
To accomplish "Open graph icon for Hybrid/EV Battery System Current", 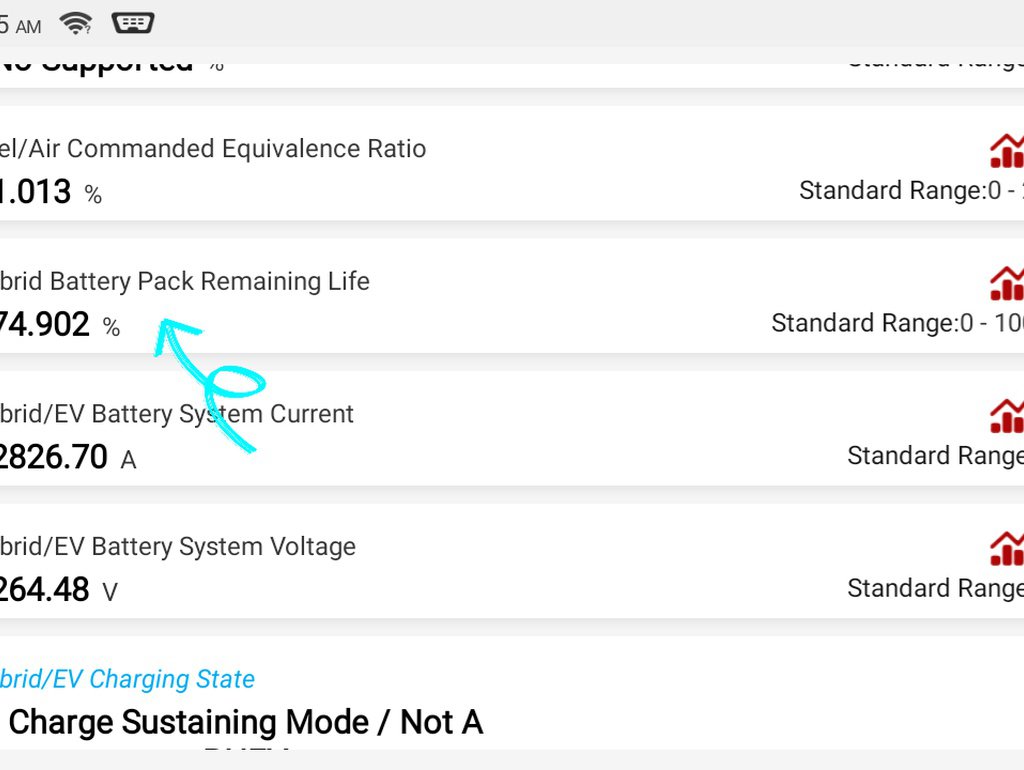I will (1007, 416).
